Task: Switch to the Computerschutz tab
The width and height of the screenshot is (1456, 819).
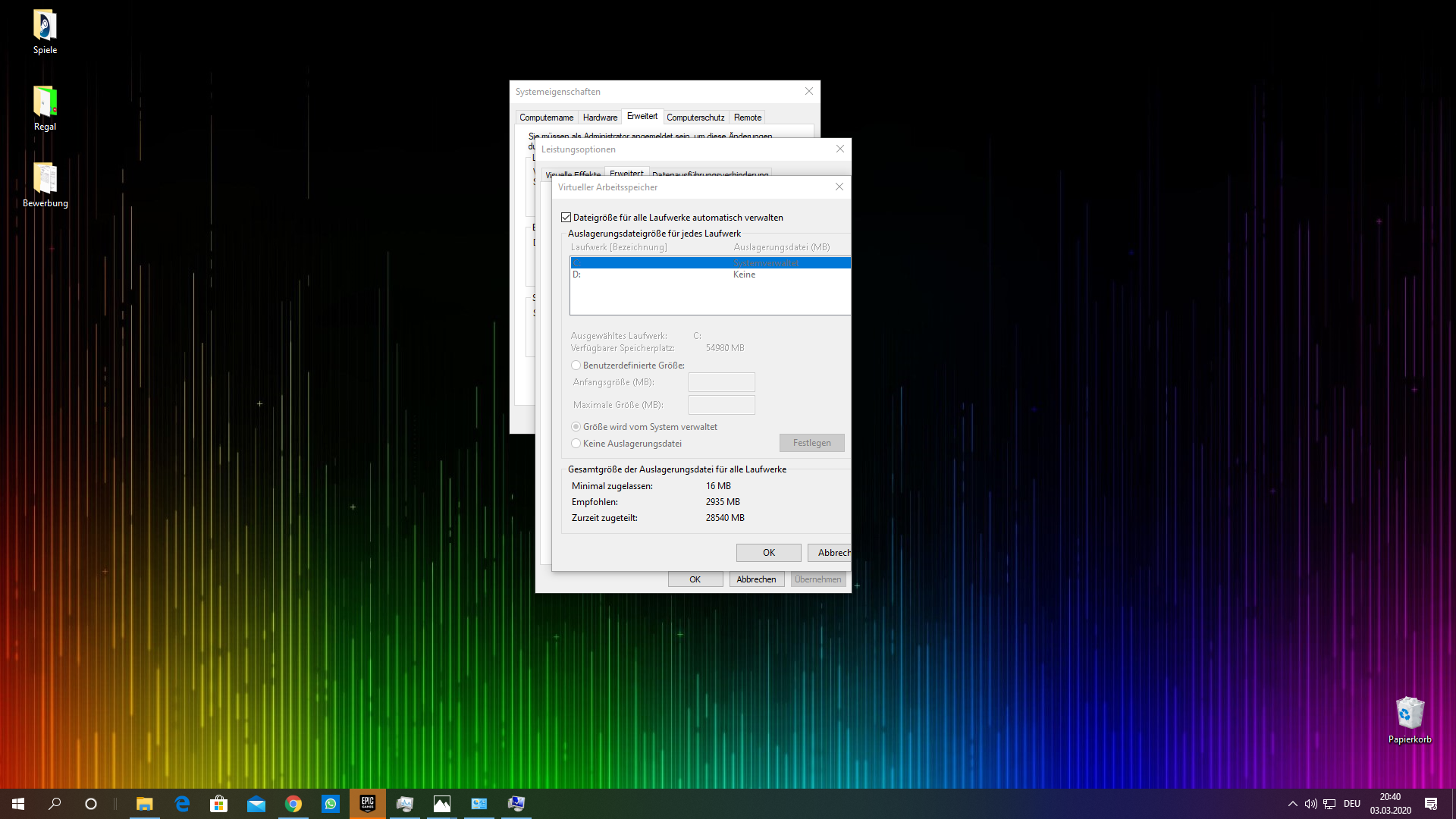Action: click(695, 117)
